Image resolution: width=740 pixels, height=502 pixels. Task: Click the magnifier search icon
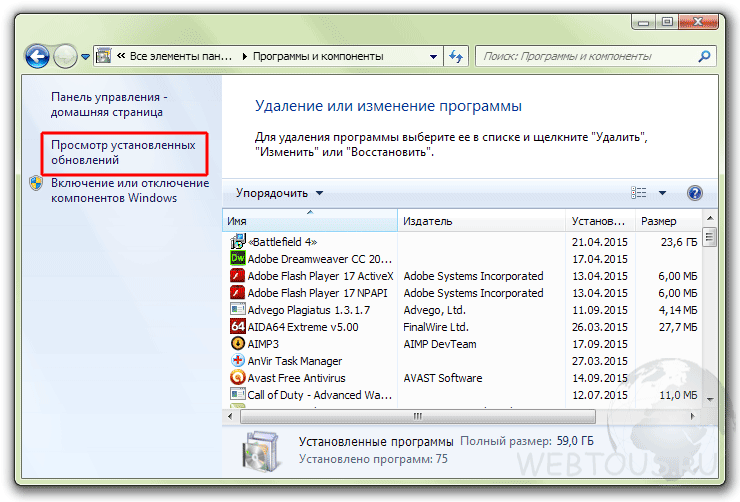tap(704, 56)
